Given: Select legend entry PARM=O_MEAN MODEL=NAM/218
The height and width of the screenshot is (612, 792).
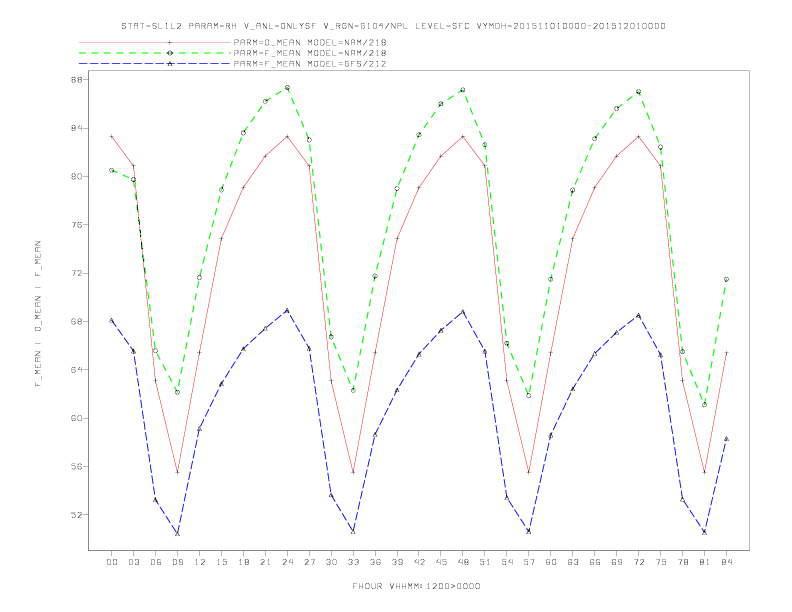Looking at the screenshot, I should (x=310, y=42).
